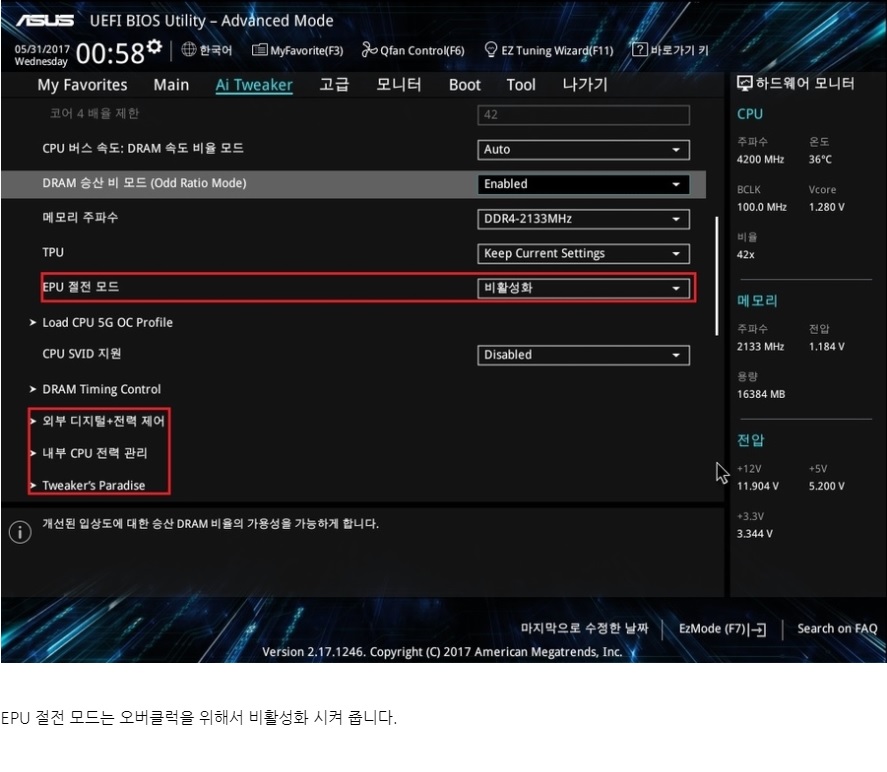Select DRAM 승산 비 모드 (Odd Ratio Mode) row label
887x772 pixels.
144,183
